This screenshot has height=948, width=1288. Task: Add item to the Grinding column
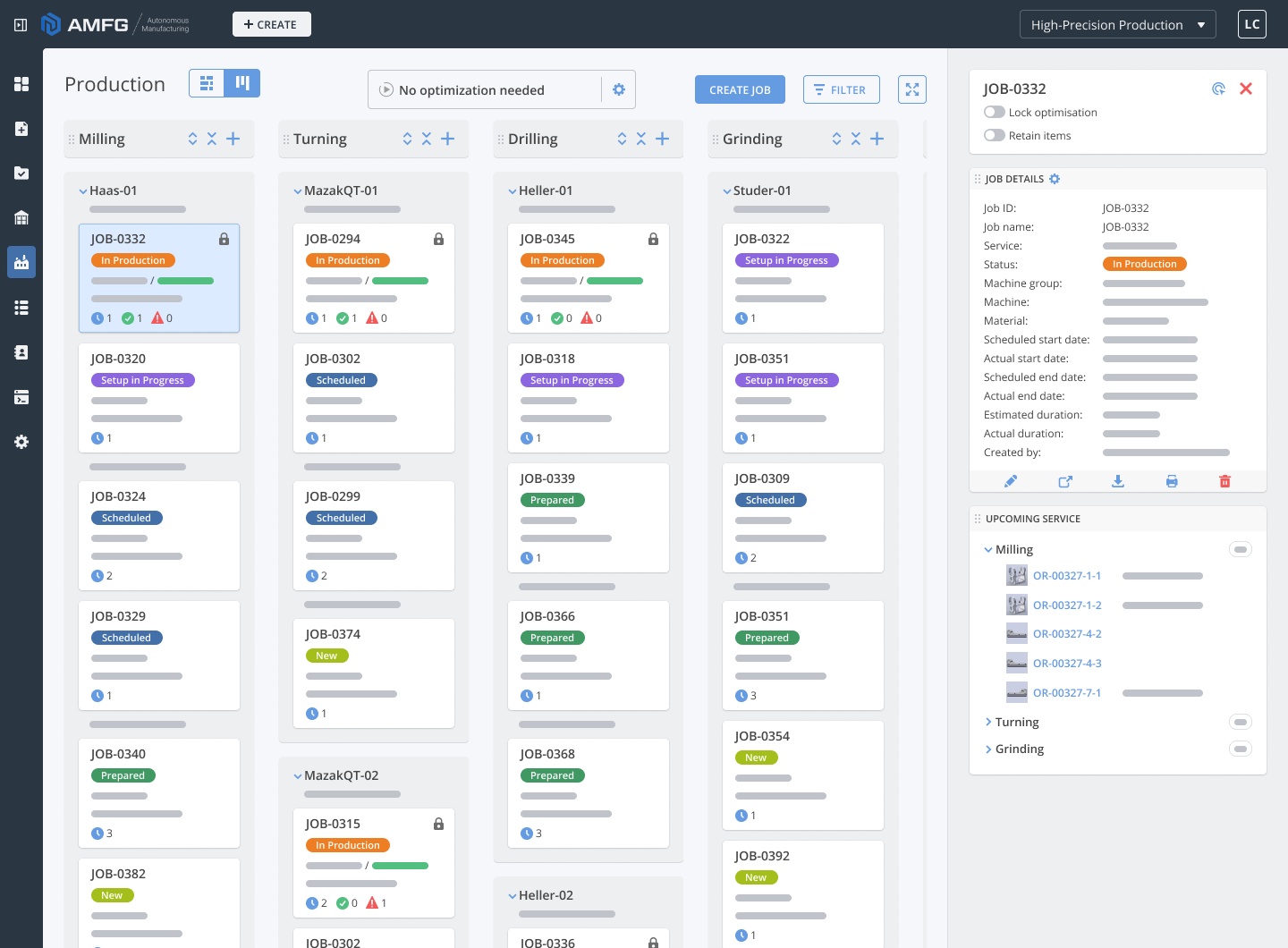[877, 139]
